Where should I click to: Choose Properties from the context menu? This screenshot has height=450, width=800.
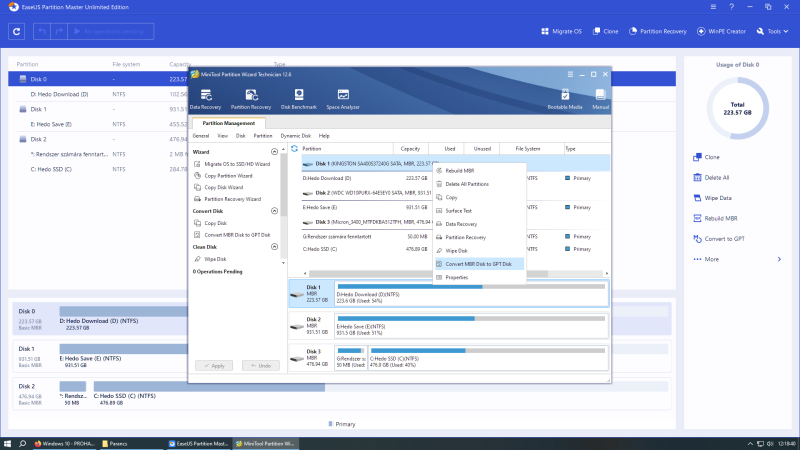[479, 277]
